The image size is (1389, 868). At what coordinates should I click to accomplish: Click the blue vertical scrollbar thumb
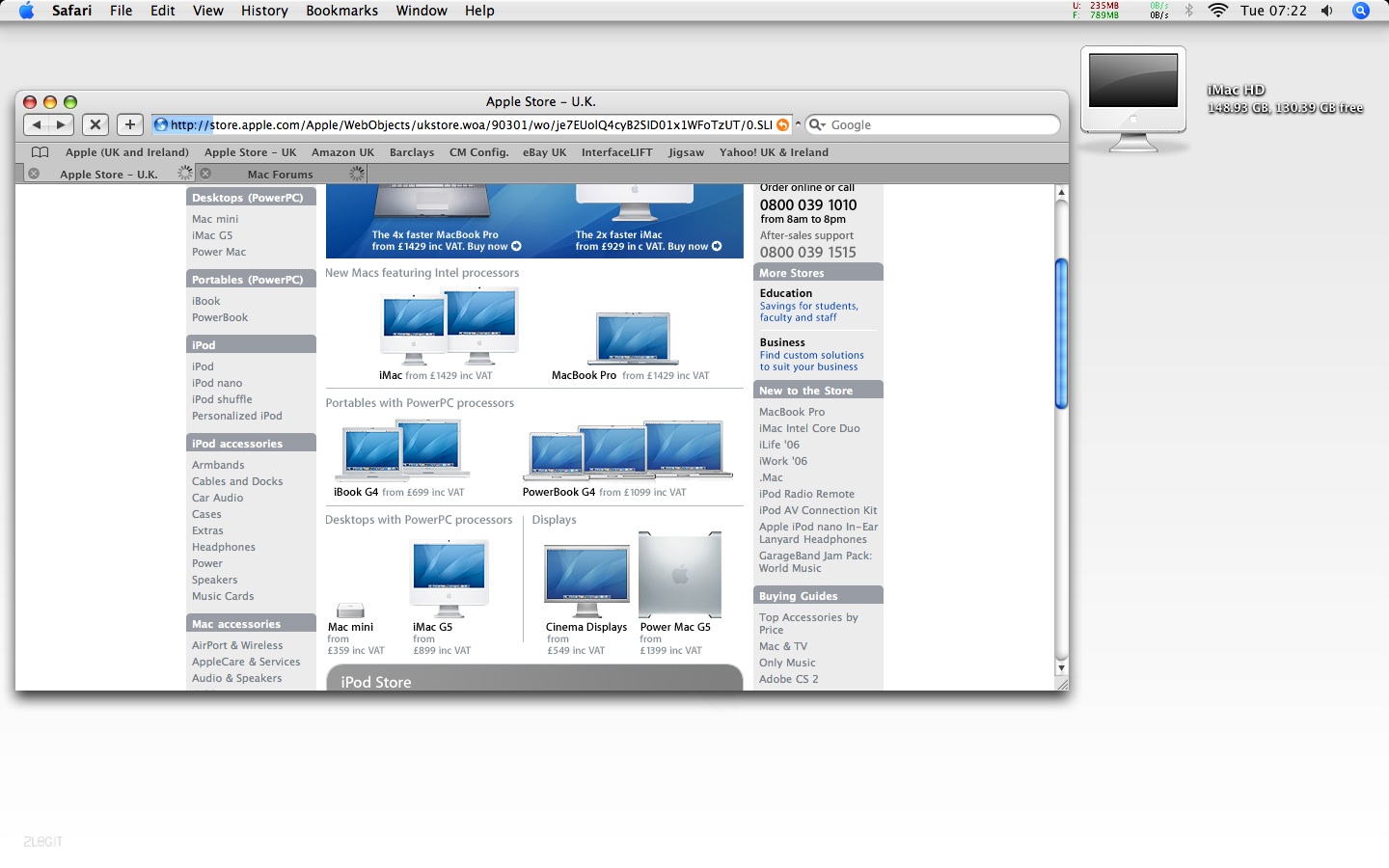pyautogui.click(x=1061, y=334)
